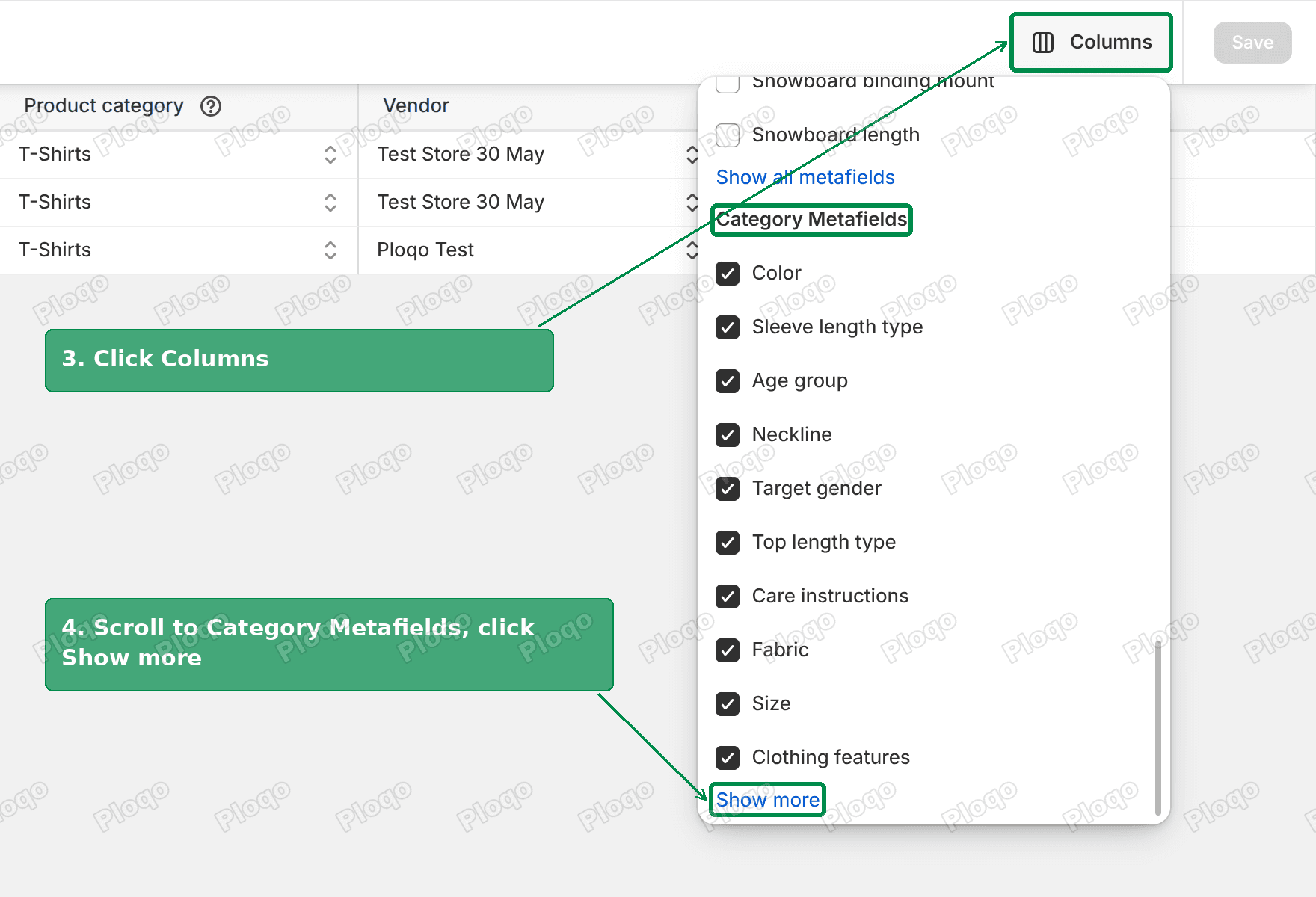Check the Snowboard length checkbox
Image resolution: width=1316 pixels, height=897 pixels.
coord(728,135)
